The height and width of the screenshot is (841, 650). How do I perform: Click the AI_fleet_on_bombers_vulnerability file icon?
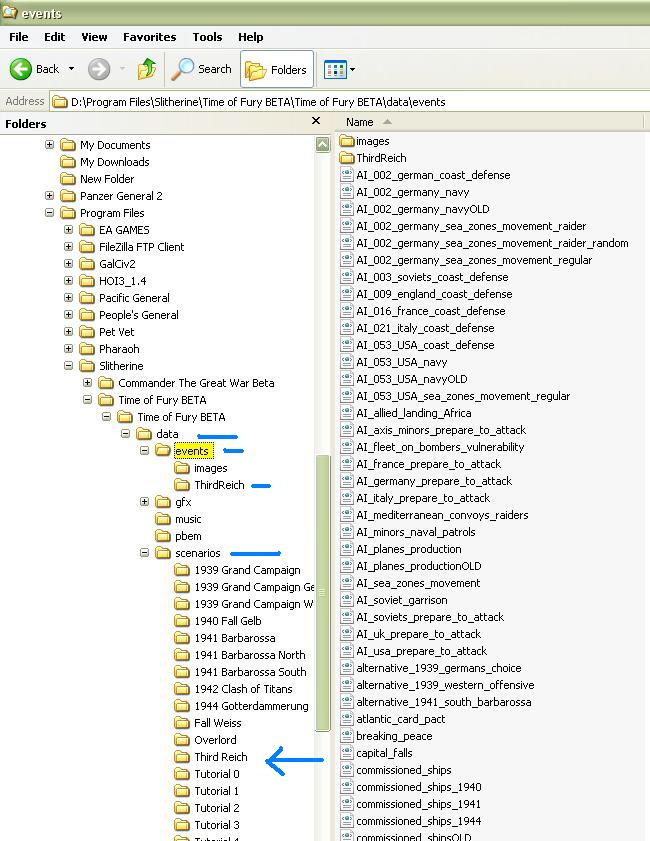347,447
